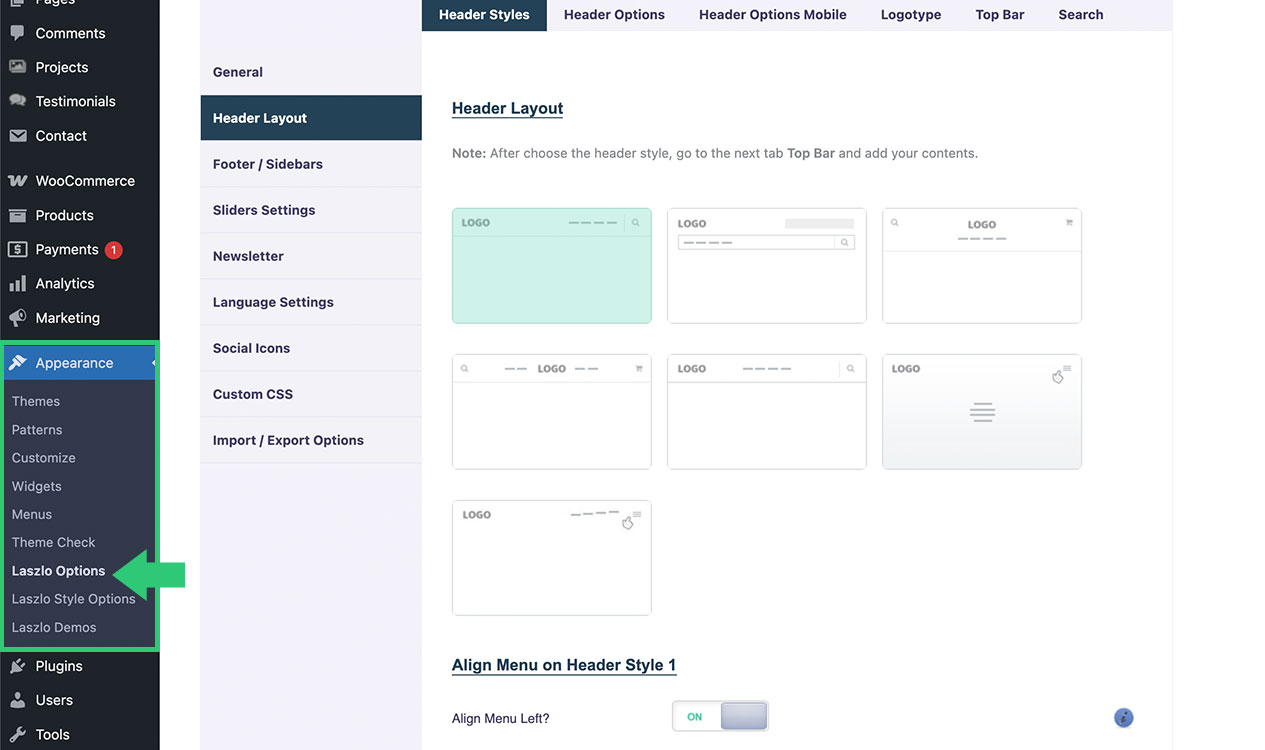Click the Users person icon
Image resolution: width=1265 pixels, height=750 pixels.
click(x=18, y=700)
